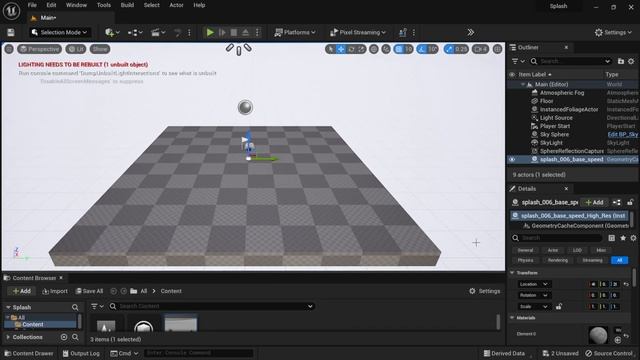Show favorite properties with star icon
Image resolution: width=640 pixels, height=360 pixels.
pos(622,238)
